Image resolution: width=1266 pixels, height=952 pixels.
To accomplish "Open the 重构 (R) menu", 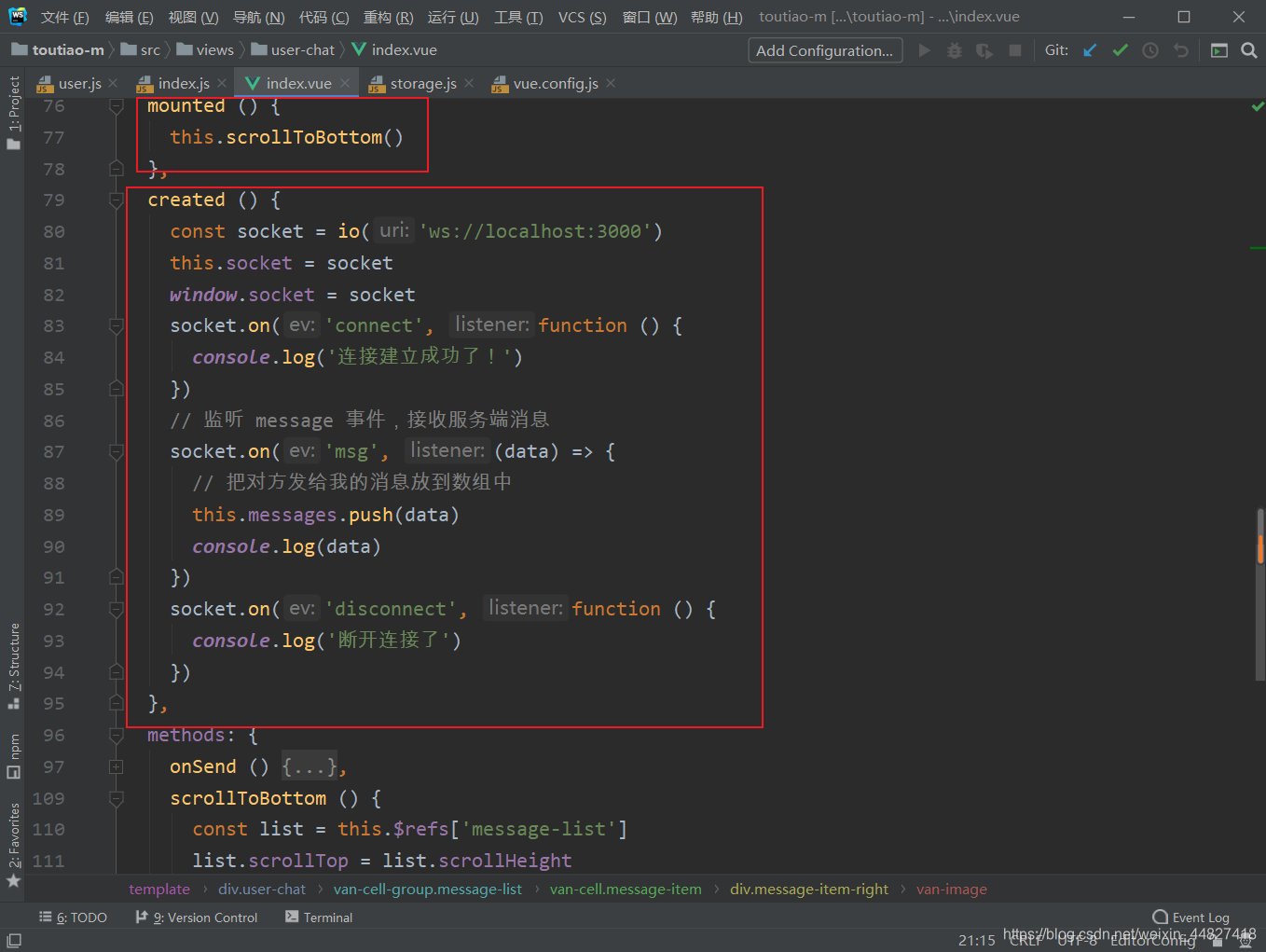I will pos(388,17).
